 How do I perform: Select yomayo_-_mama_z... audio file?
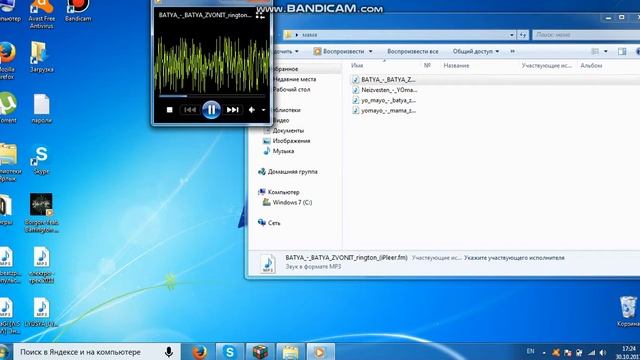pos(384,110)
